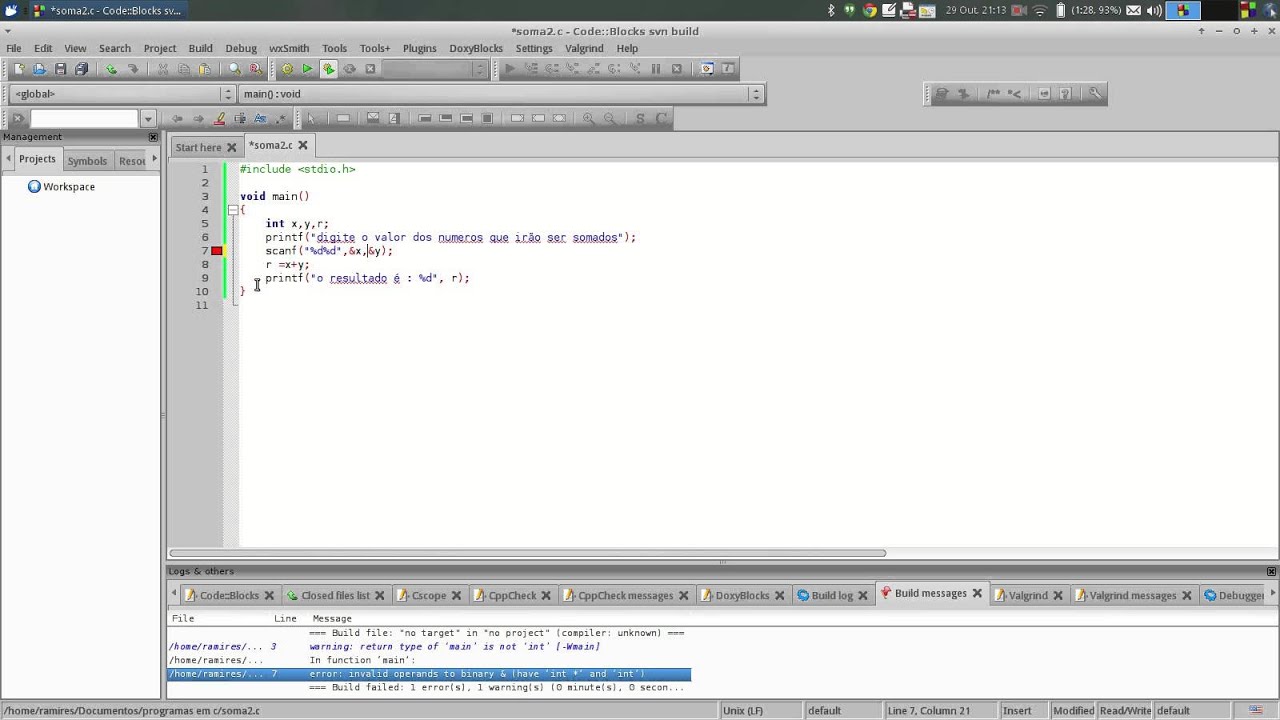Switch to the Build log tab

point(832,595)
